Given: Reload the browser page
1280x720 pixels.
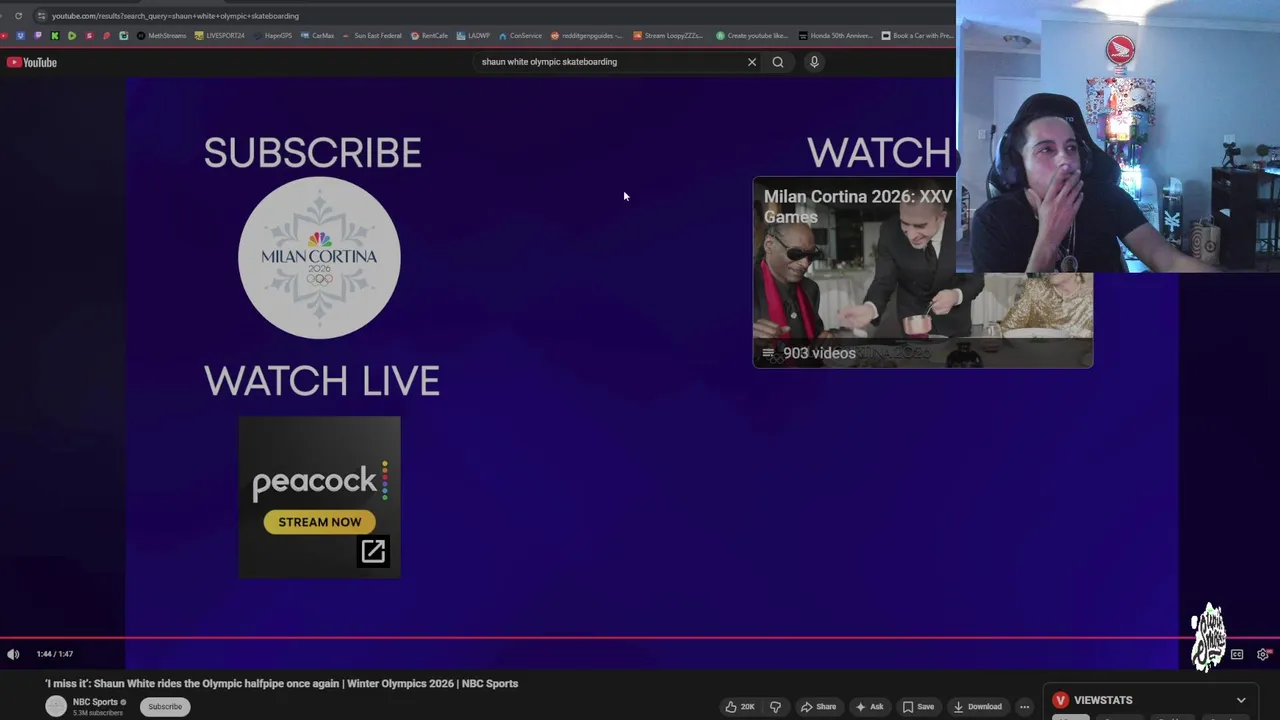Looking at the screenshot, I should (18, 16).
